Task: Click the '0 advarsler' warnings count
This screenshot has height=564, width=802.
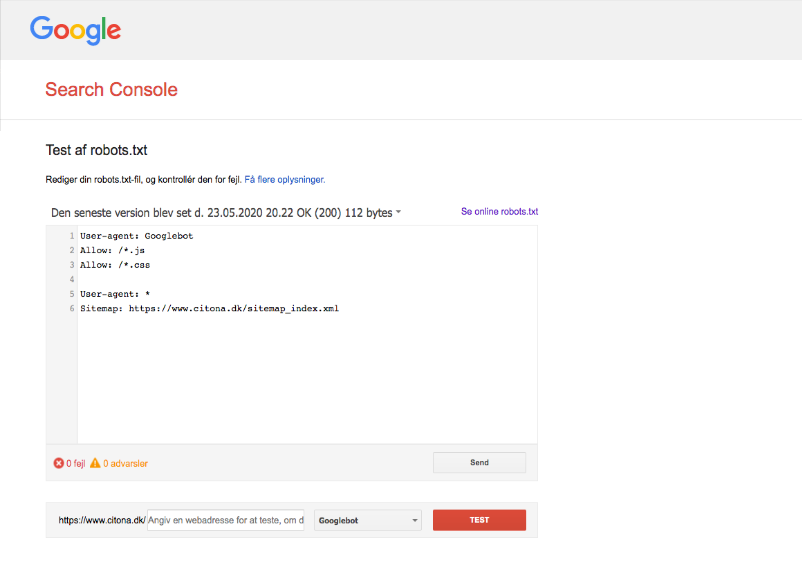Action: pos(125,463)
